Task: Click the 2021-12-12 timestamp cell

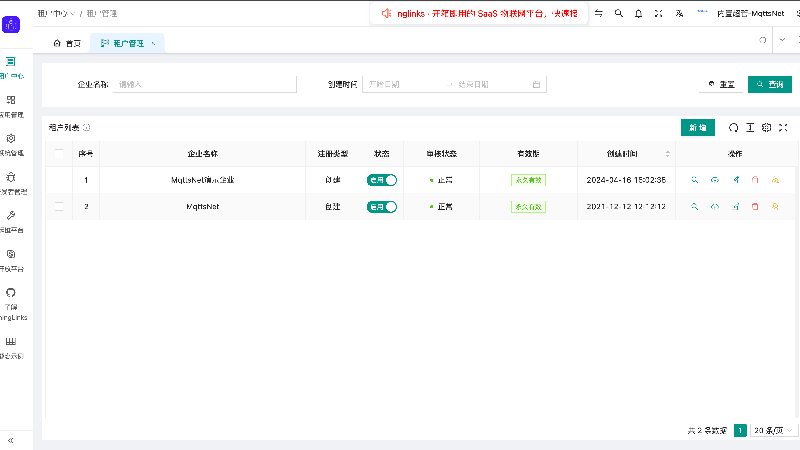Action: pos(626,207)
